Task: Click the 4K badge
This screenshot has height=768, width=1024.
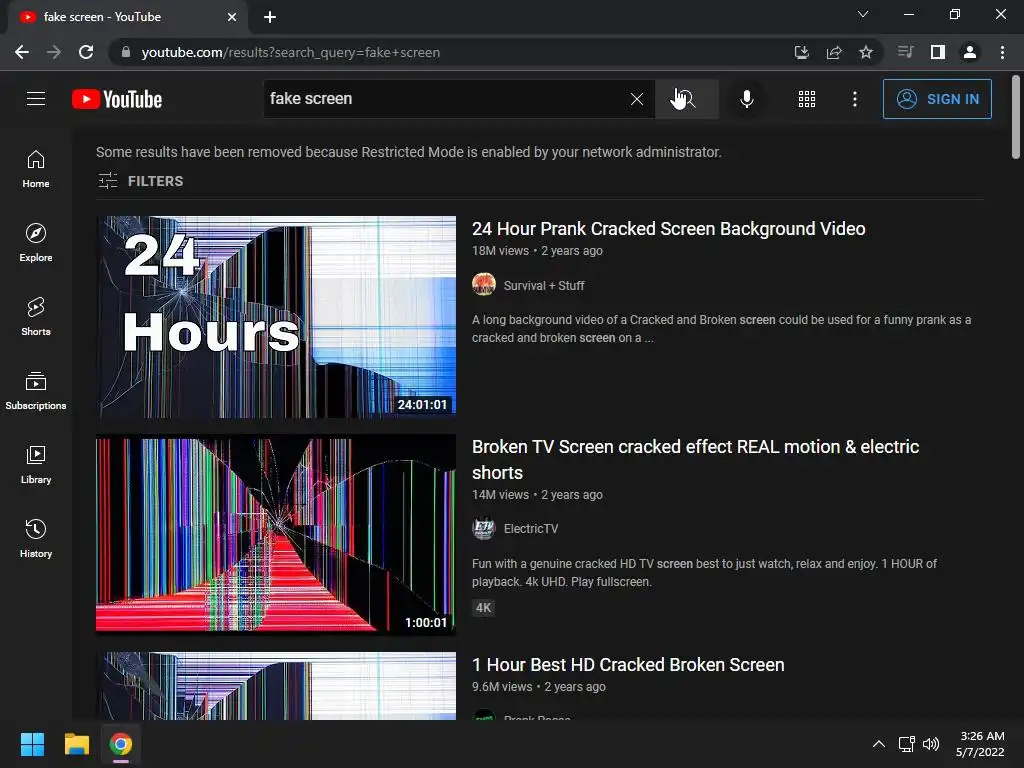Action: 483,608
